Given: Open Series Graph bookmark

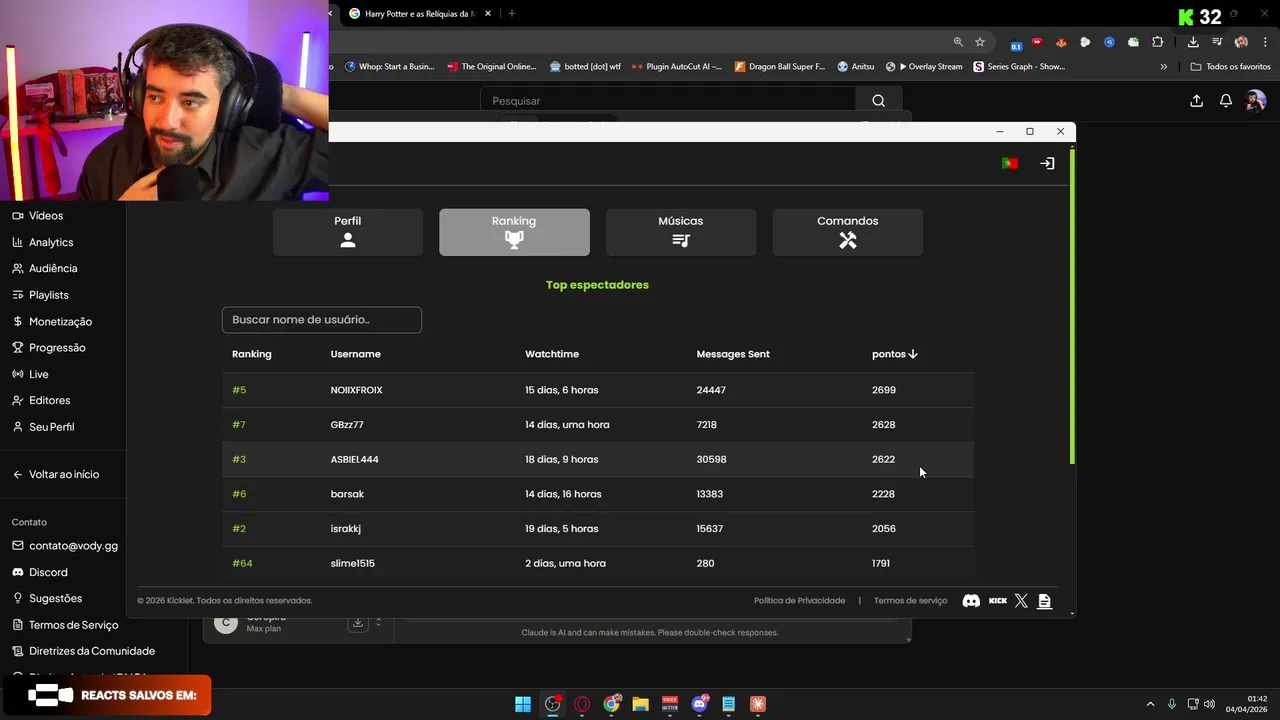Looking at the screenshot, I should pos(1019,67).
